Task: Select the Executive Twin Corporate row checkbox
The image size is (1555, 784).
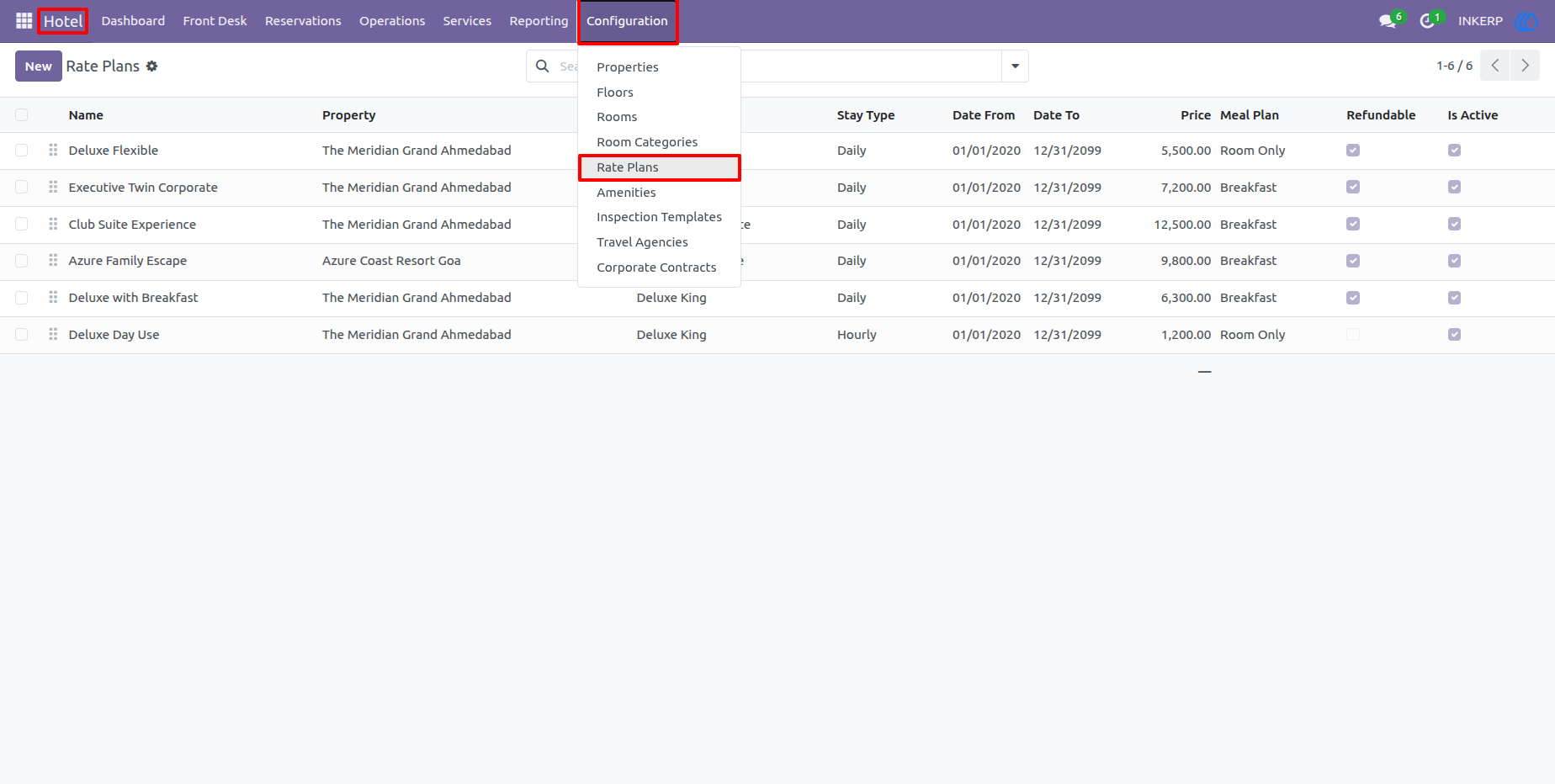Action: click(x=22, y=187)
